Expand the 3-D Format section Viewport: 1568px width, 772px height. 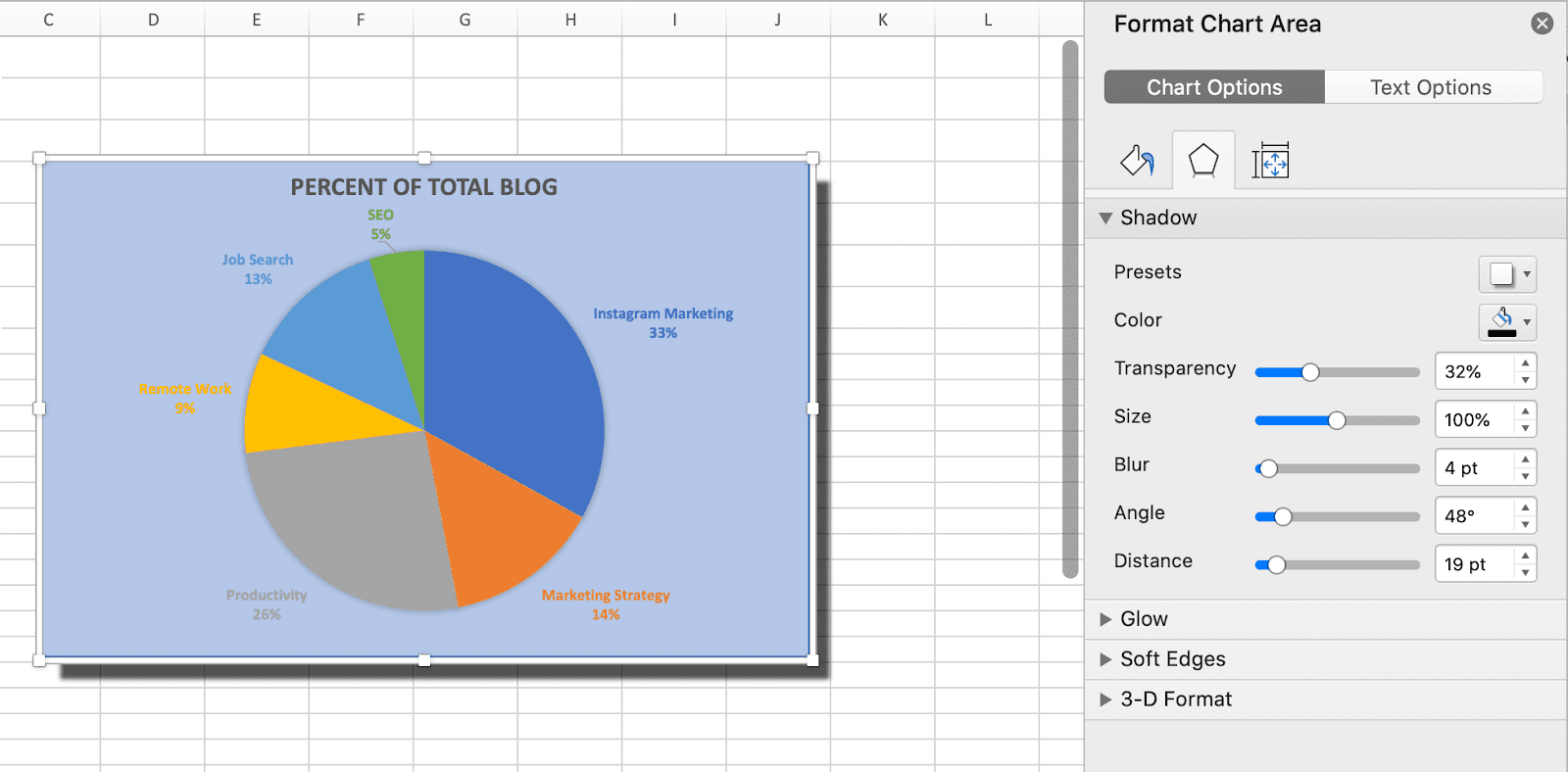tap(1105, 700)
